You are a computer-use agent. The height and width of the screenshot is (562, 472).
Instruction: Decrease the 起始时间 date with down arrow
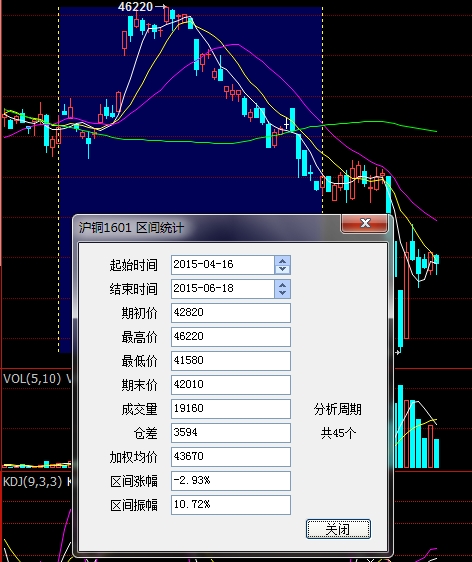pyautogui.click(x=282, y=269)
